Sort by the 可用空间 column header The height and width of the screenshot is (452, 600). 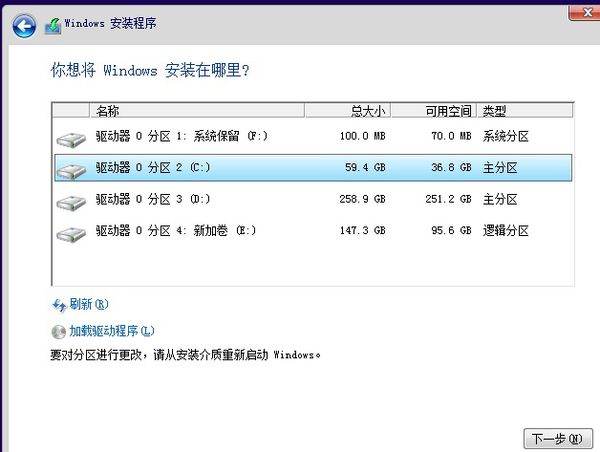pos(434,111)
